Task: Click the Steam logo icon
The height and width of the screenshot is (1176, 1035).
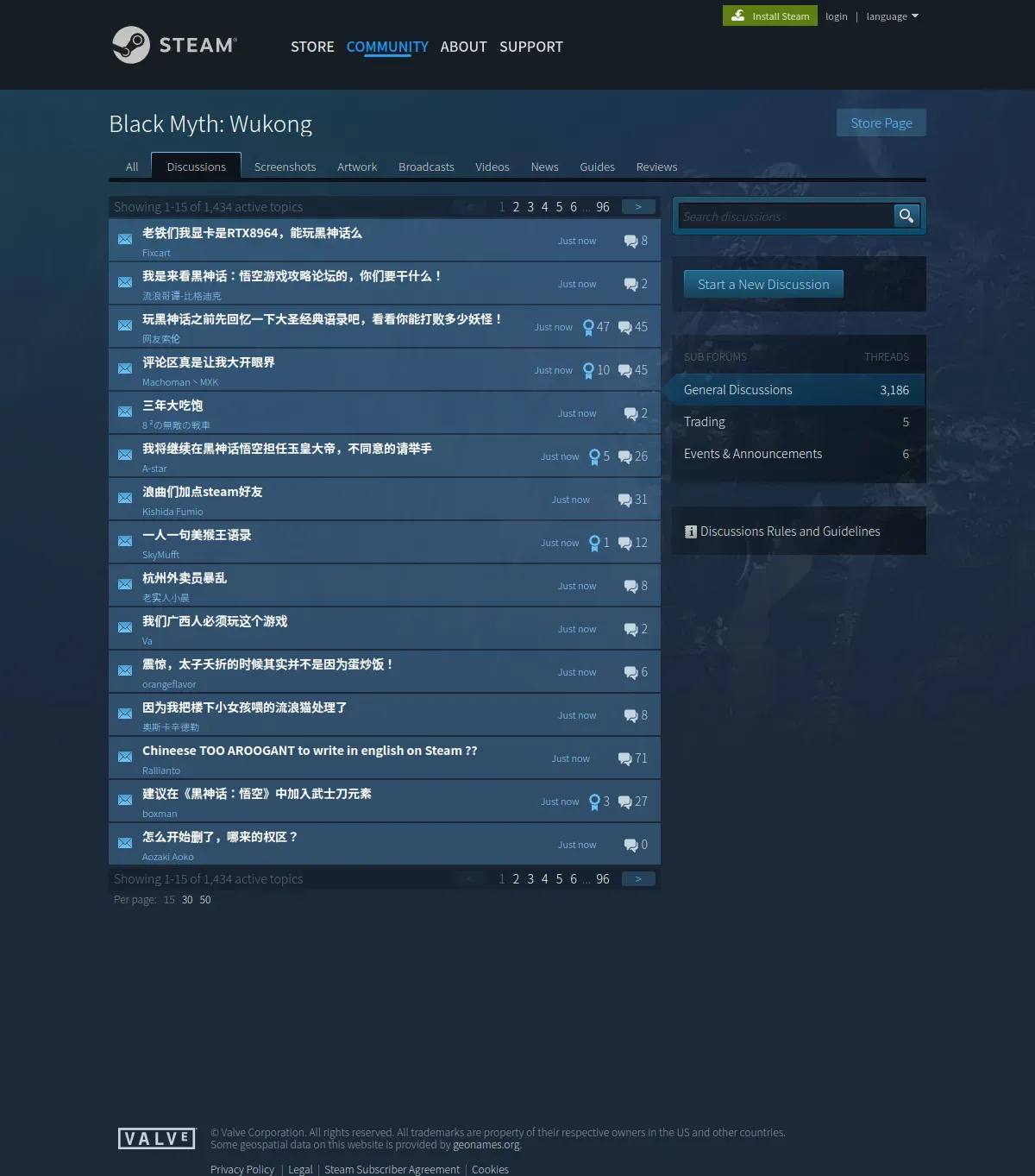Action: tap(131, 45)
